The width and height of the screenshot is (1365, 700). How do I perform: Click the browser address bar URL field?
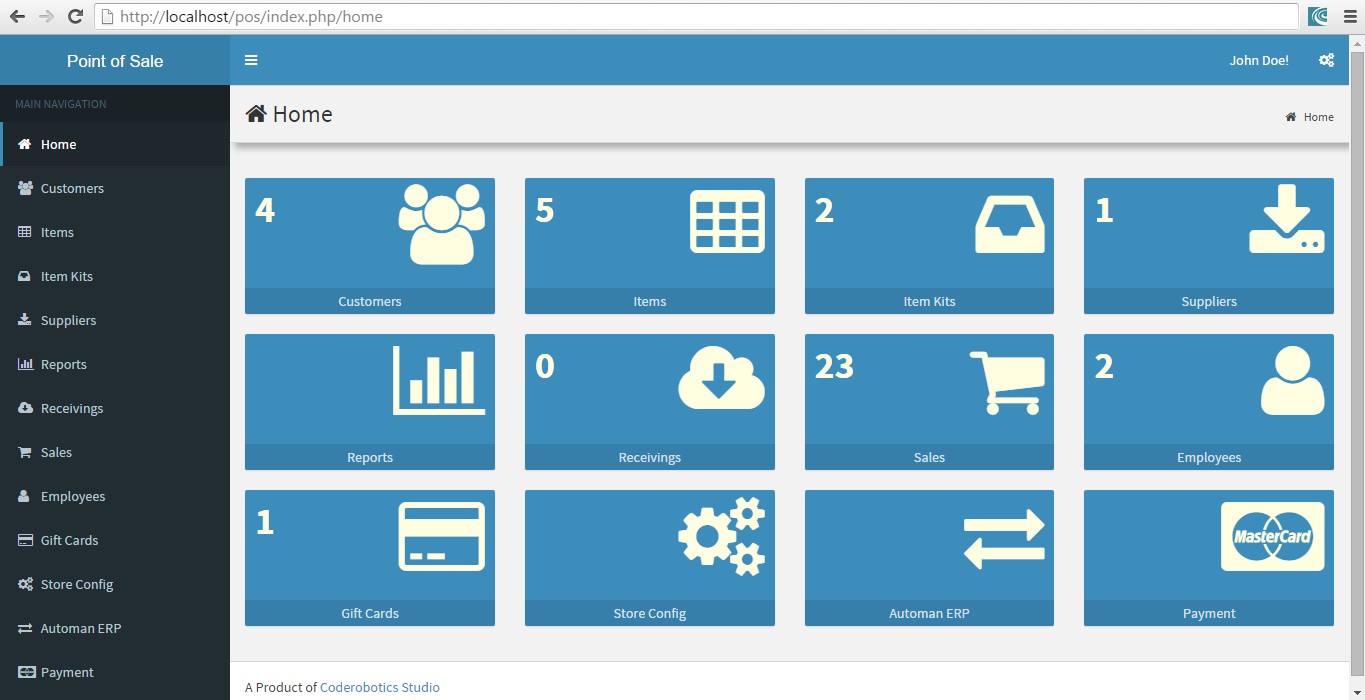pos(700,16)
